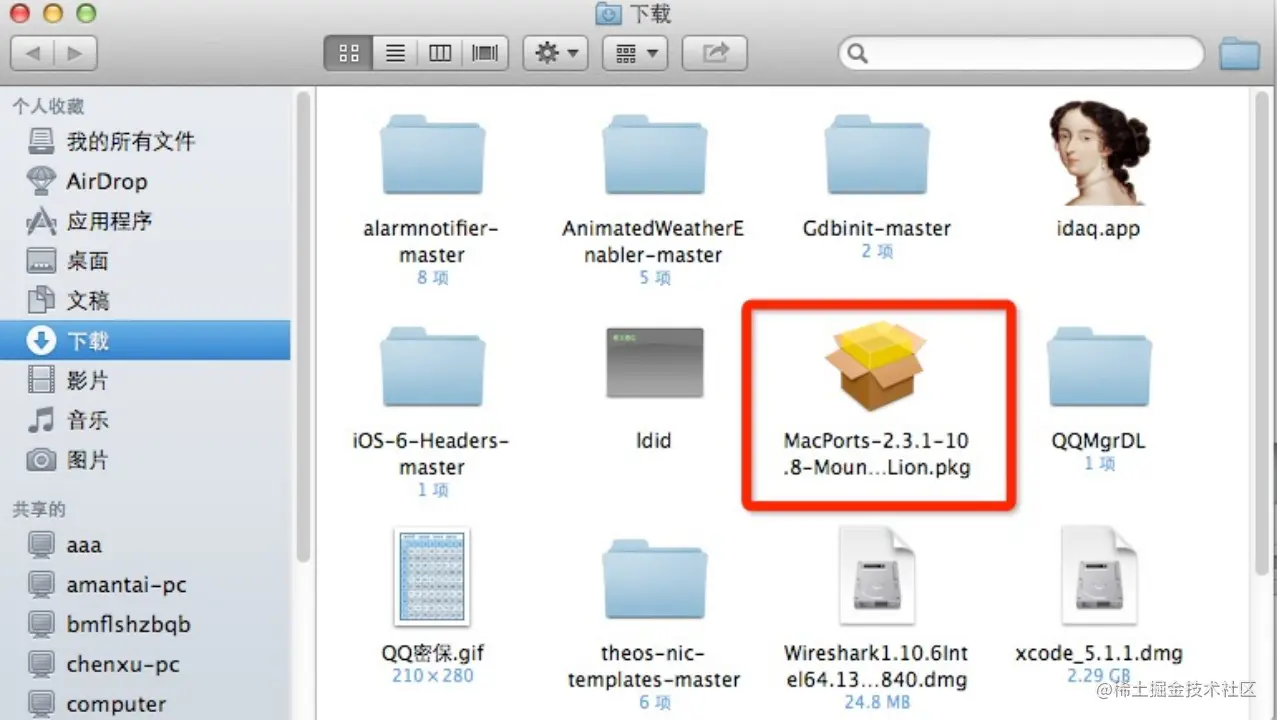This screenshot has height=720, width=1277.
Task: Click the 下载 folder icon in title bar
Action: (607, 13)
